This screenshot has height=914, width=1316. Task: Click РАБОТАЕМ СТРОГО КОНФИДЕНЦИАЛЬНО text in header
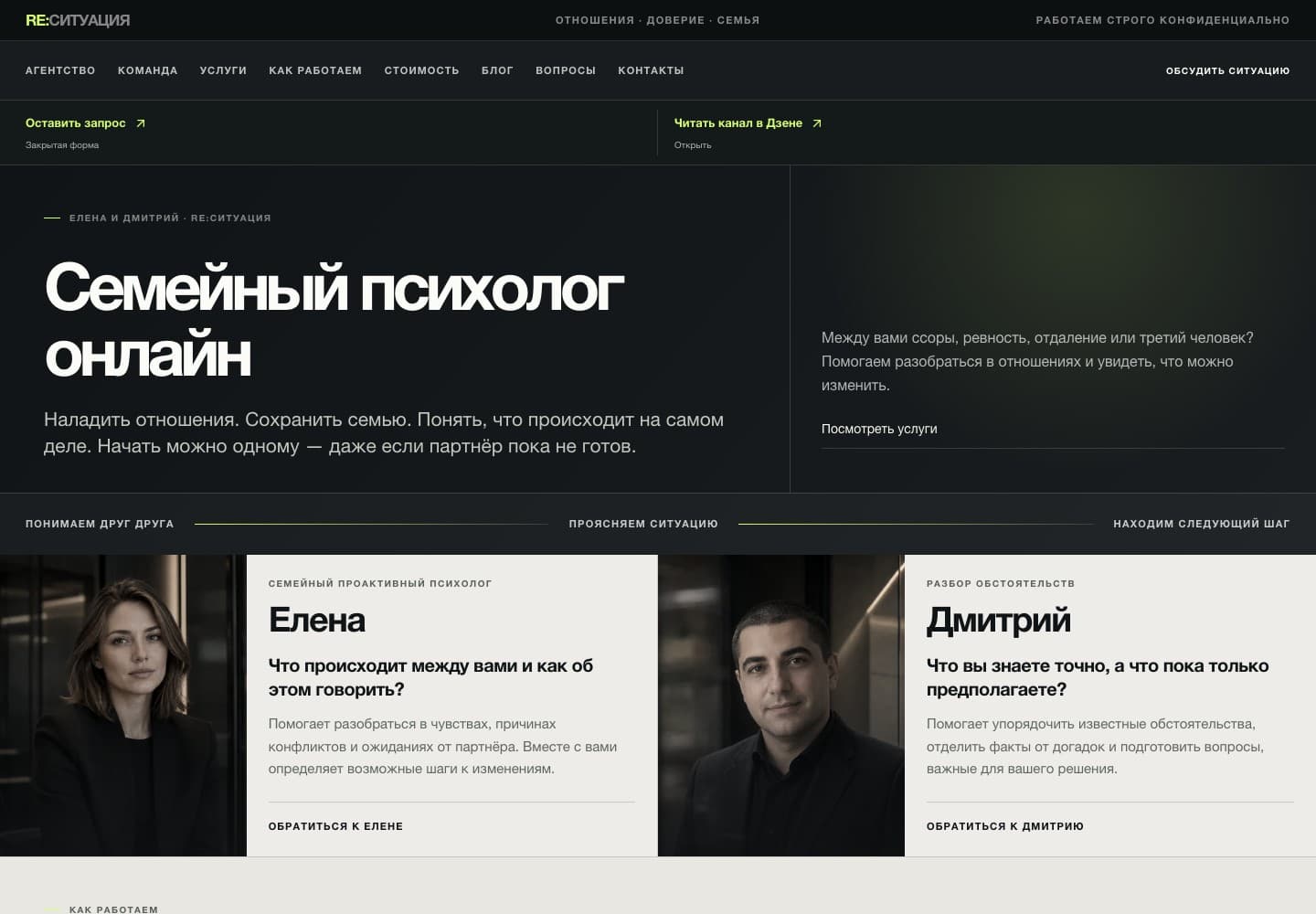(1162, 20)
